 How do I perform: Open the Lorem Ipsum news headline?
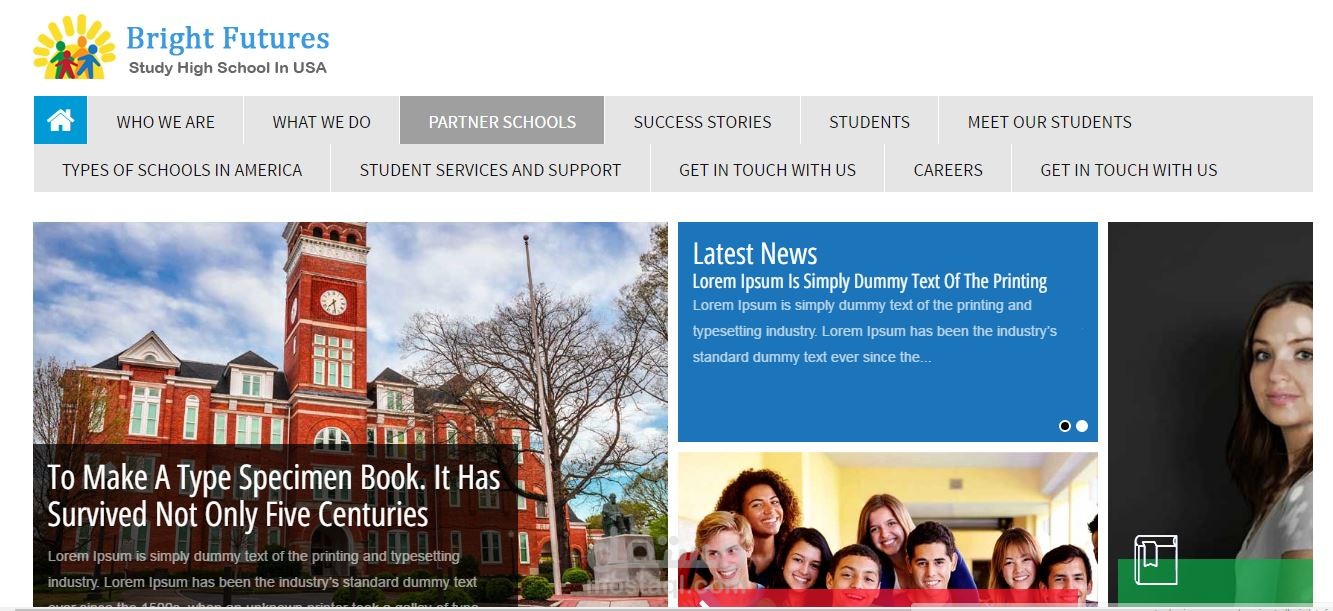pos(870,281)
